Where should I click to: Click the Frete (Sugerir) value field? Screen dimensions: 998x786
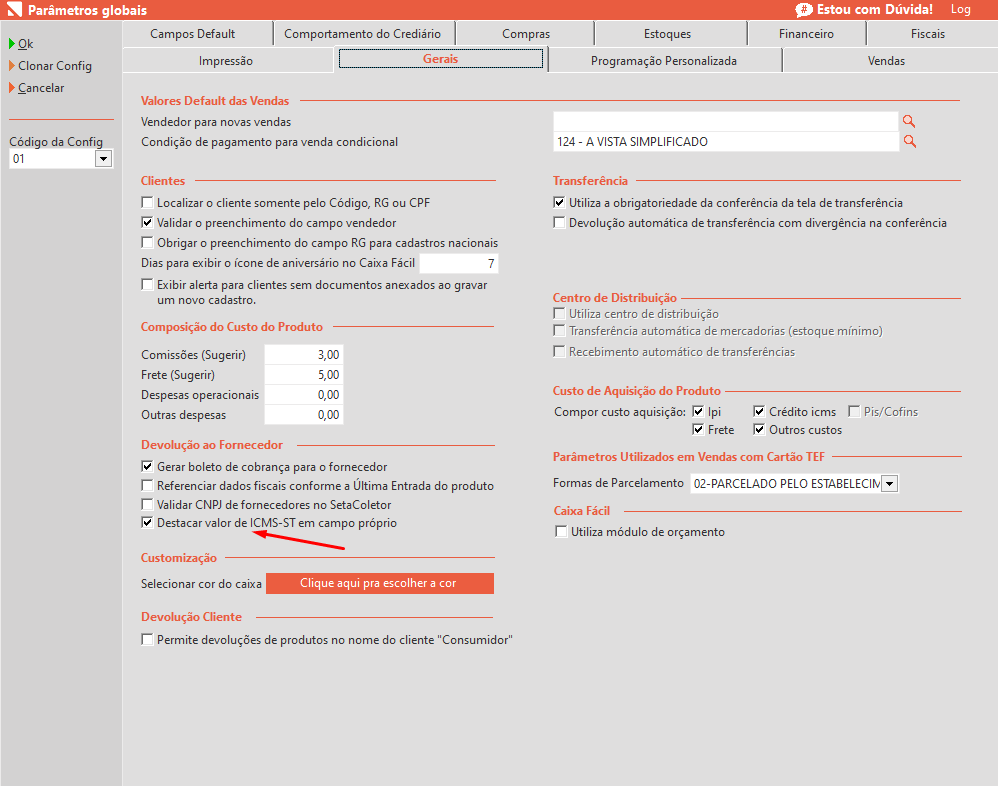[304, 374]
